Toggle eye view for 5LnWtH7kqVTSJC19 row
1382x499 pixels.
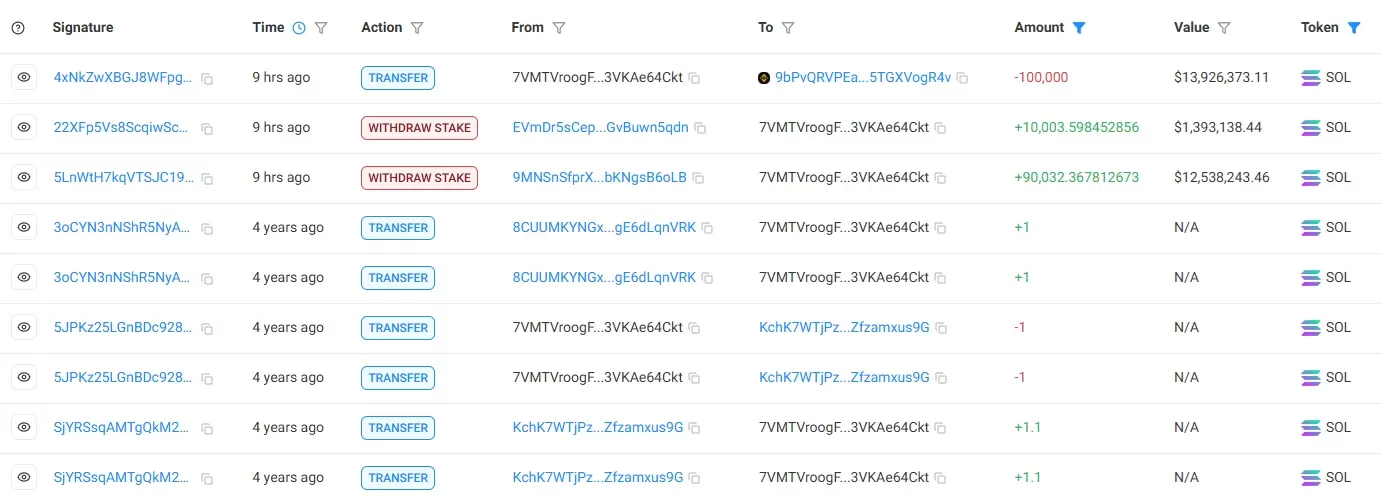point(25,177)
